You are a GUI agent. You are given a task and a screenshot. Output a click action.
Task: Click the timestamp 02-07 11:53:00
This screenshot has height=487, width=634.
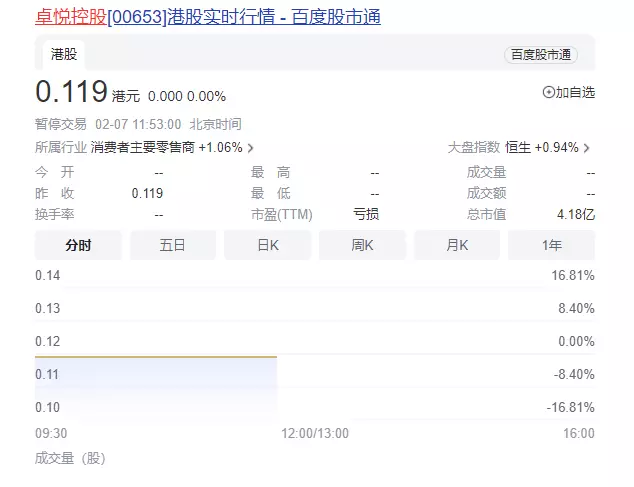[138, 124]
